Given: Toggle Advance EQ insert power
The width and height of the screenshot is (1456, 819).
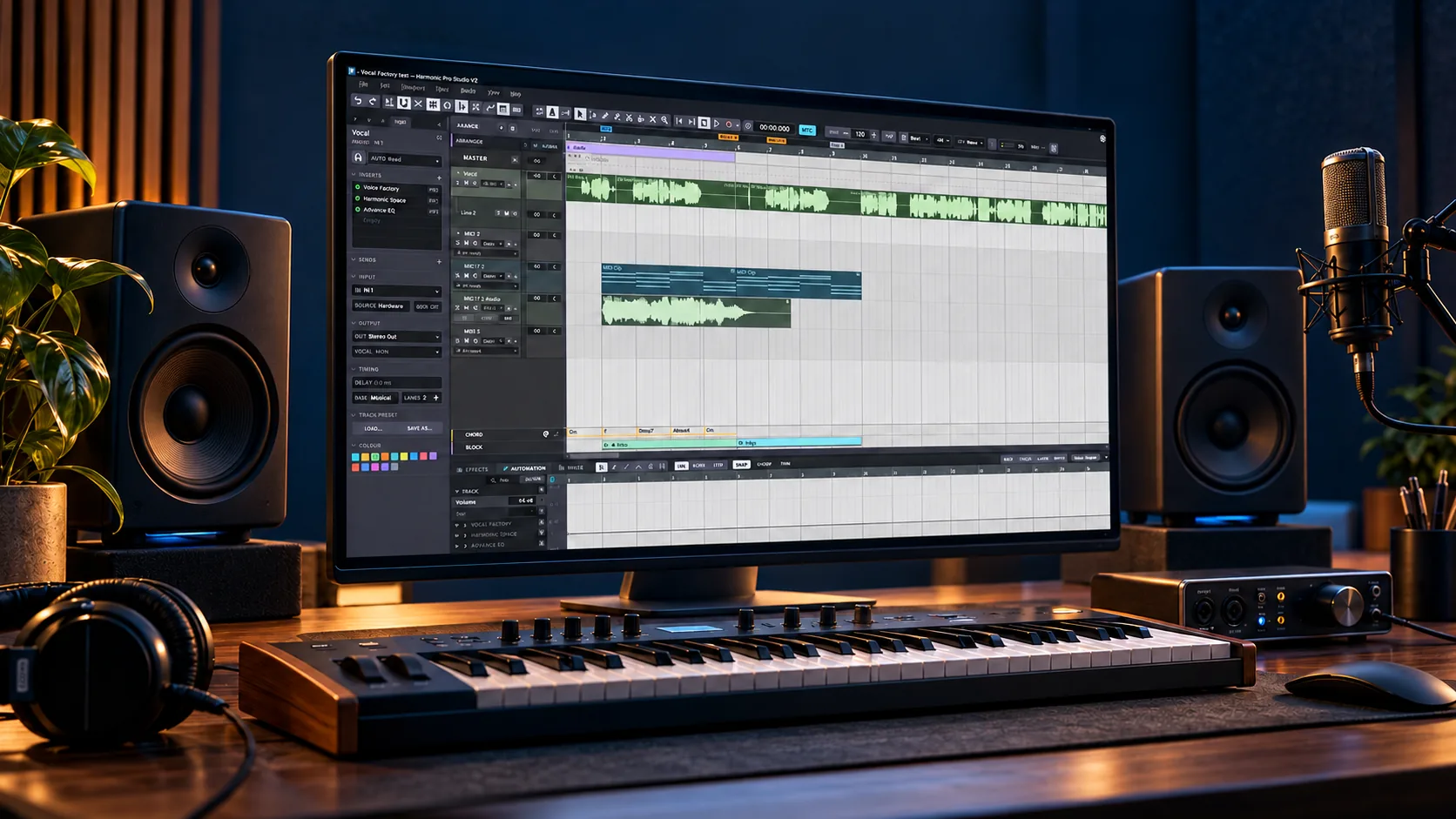Looking at the screenshot, I should [x=358, y=209].
